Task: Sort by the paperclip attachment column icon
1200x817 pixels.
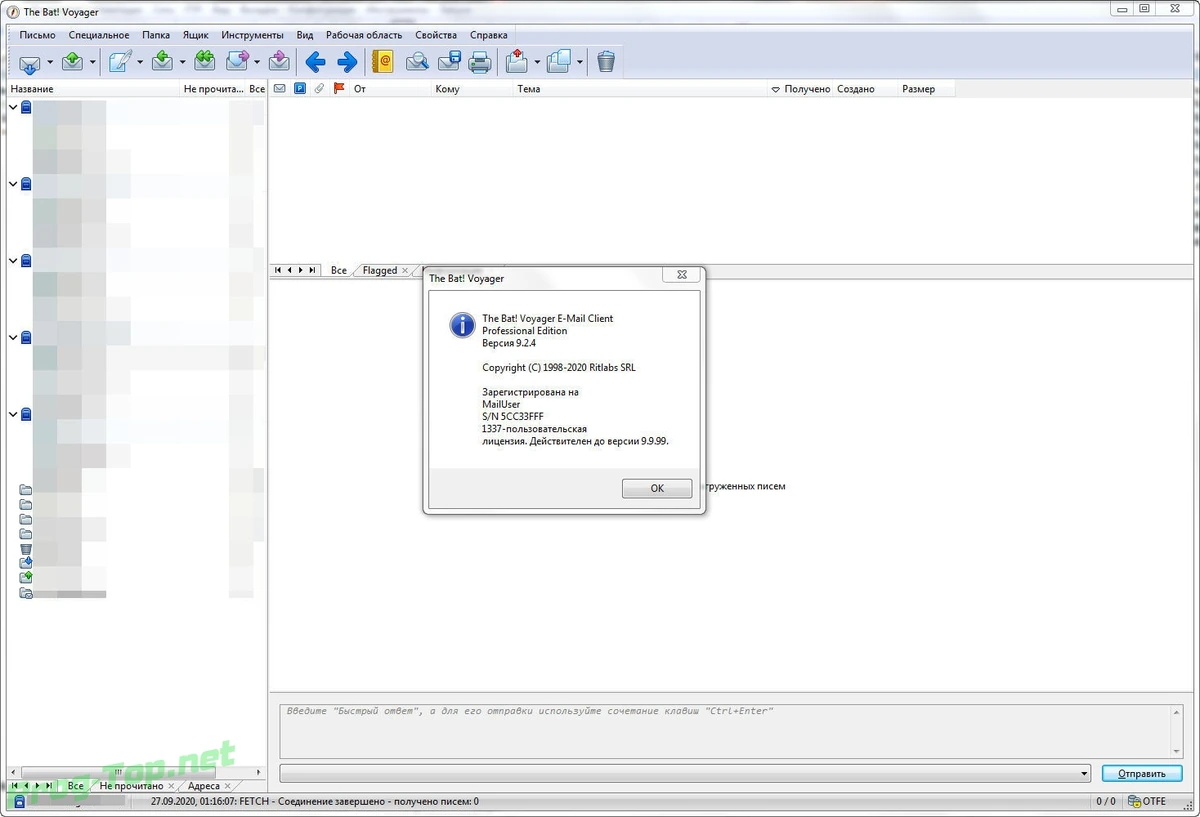Action: (319, 89)
